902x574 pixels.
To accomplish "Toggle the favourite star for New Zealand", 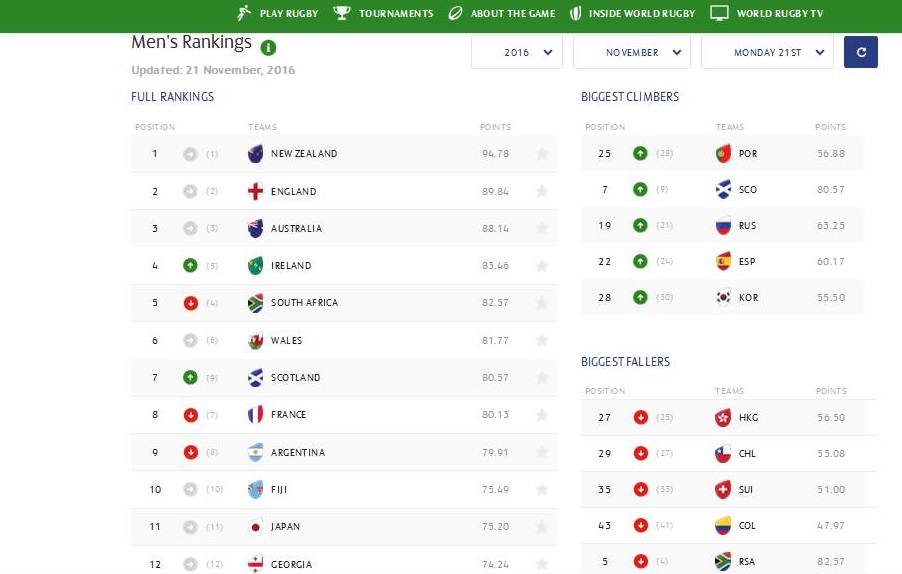I will (x=542, y=154).
